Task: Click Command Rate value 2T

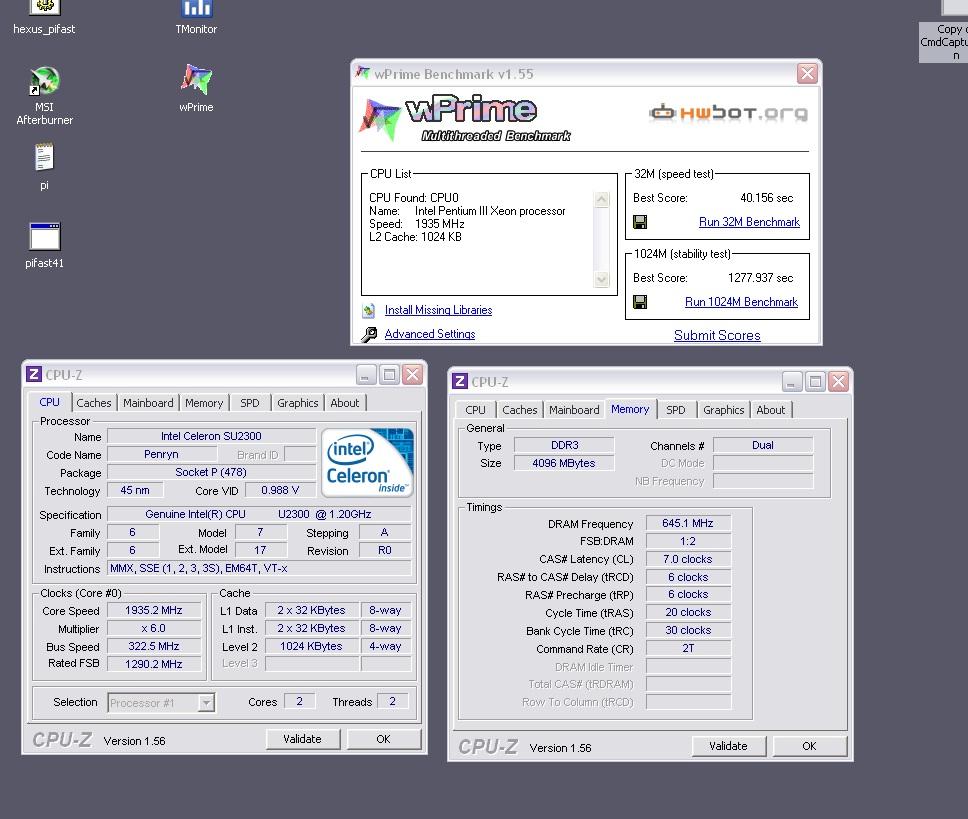Action: (688, 649)
